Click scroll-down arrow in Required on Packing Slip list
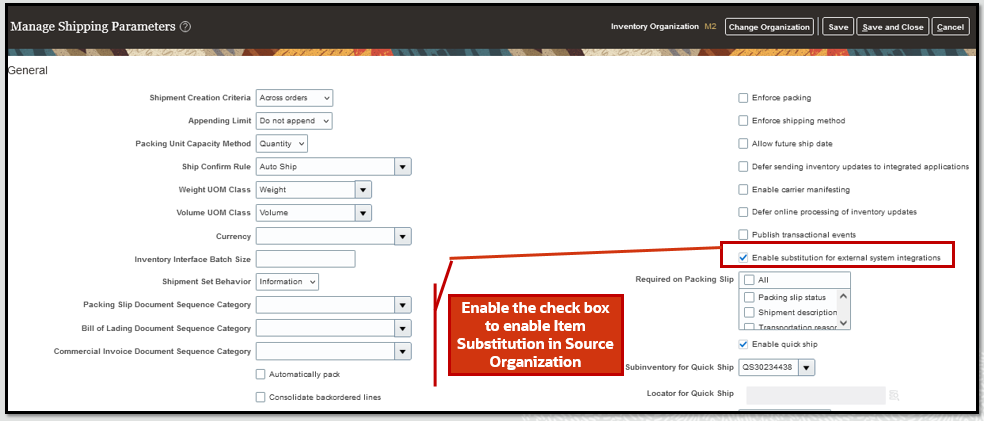 pos(843,323)
